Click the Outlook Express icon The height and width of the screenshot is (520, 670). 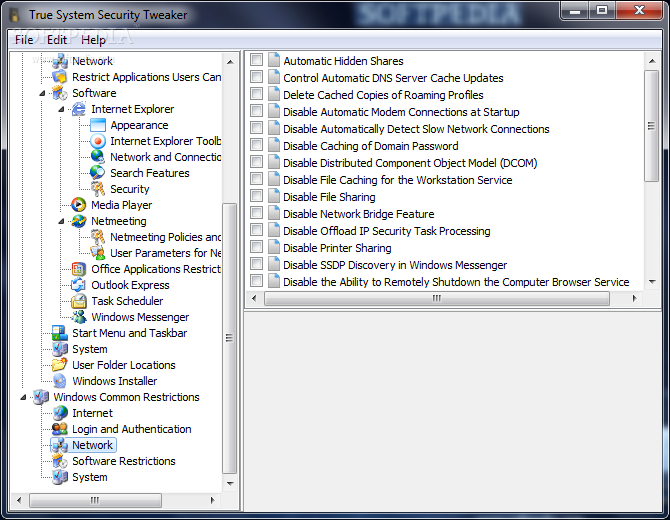[x=79, y=285]
